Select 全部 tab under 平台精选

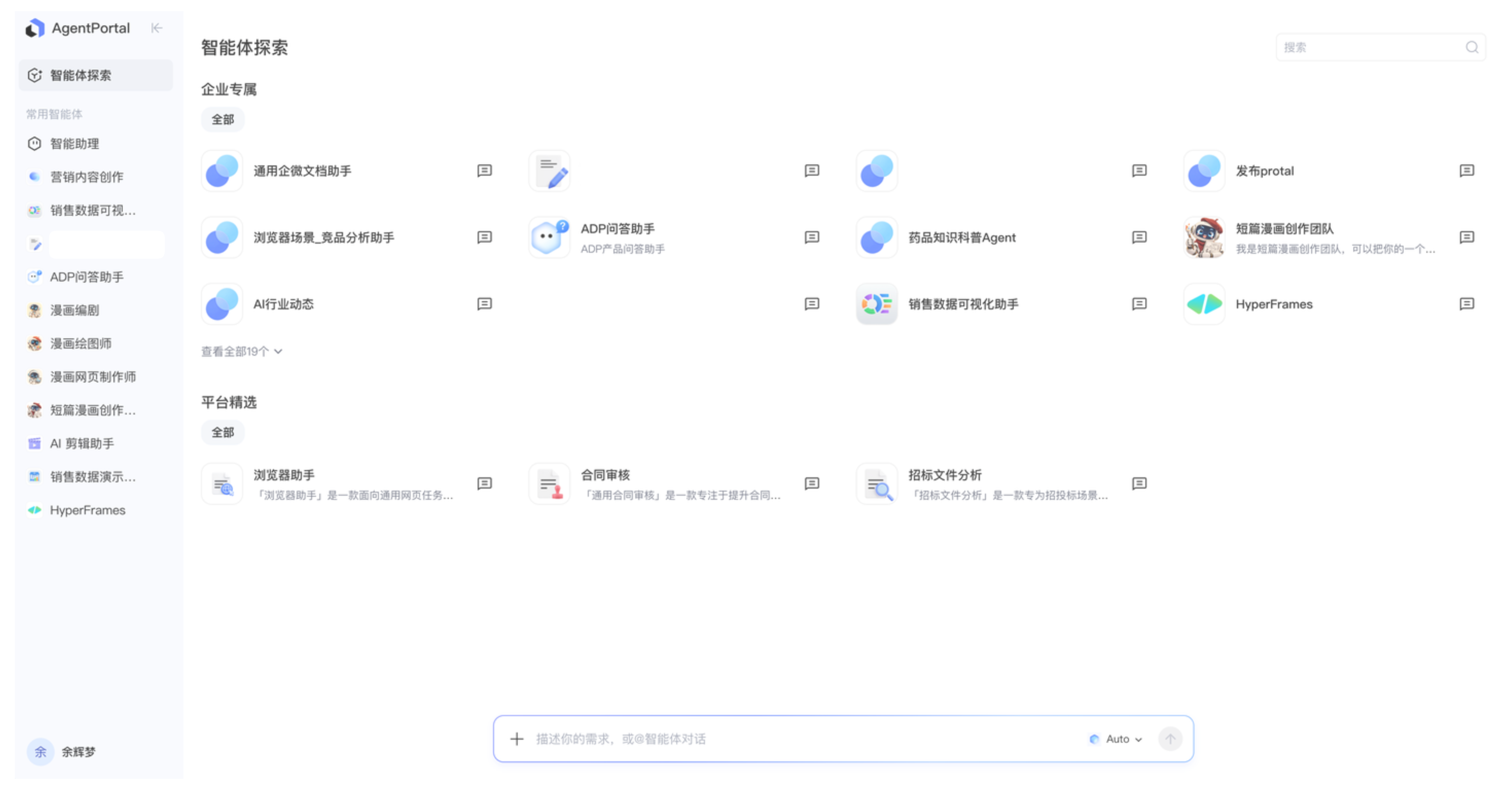tap(222, 432)
